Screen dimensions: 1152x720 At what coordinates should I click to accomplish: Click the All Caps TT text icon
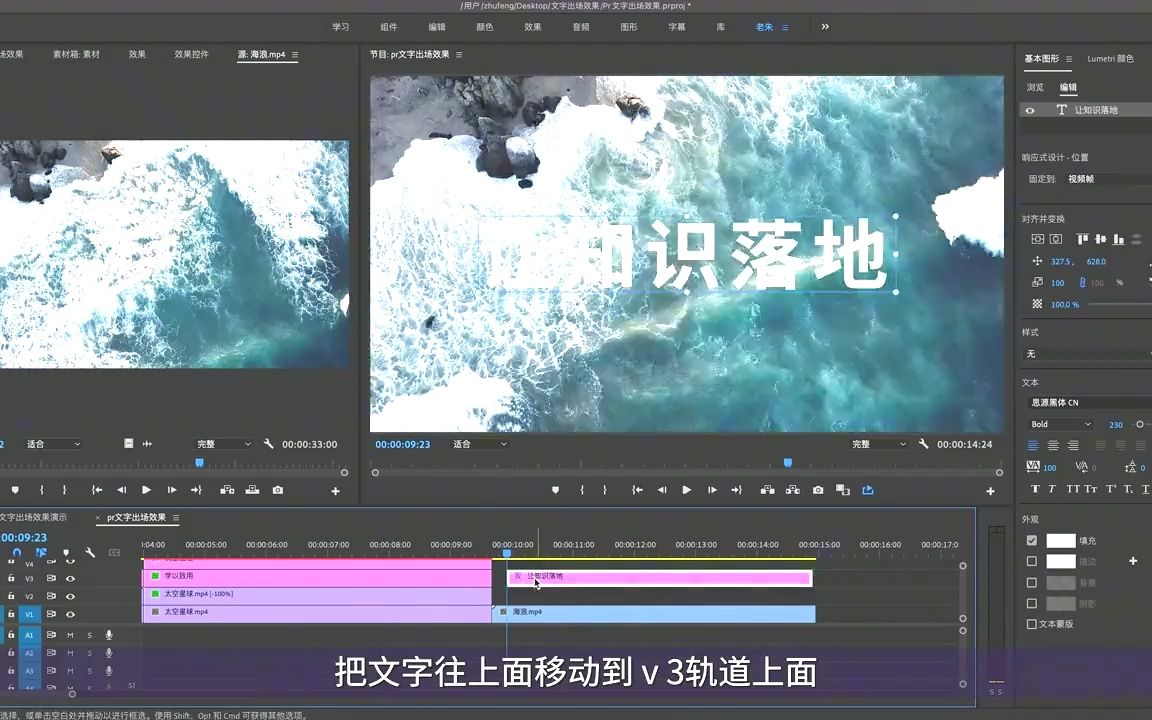[1072, 489]
